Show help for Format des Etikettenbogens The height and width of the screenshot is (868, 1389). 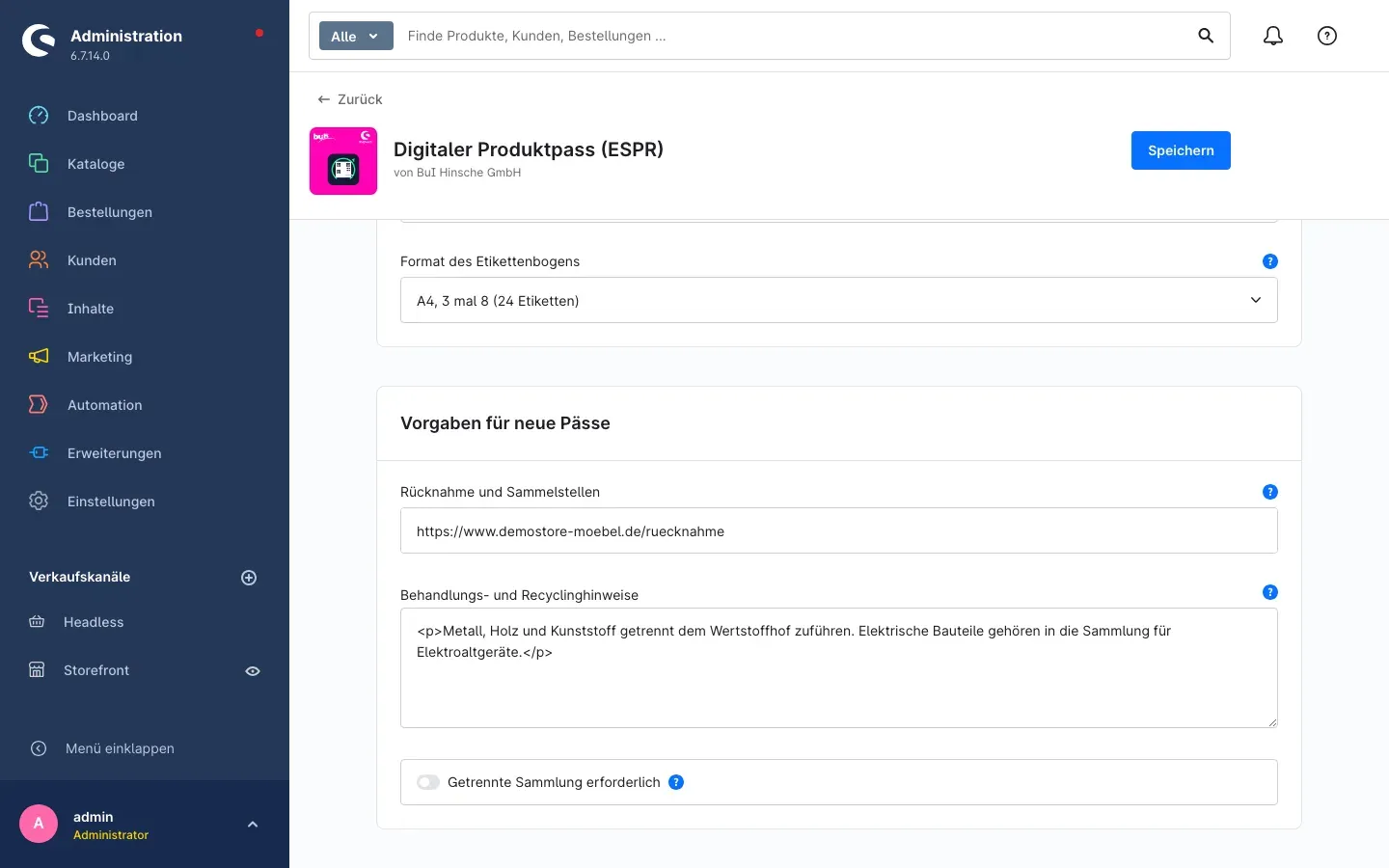(x=1270, y=261)
